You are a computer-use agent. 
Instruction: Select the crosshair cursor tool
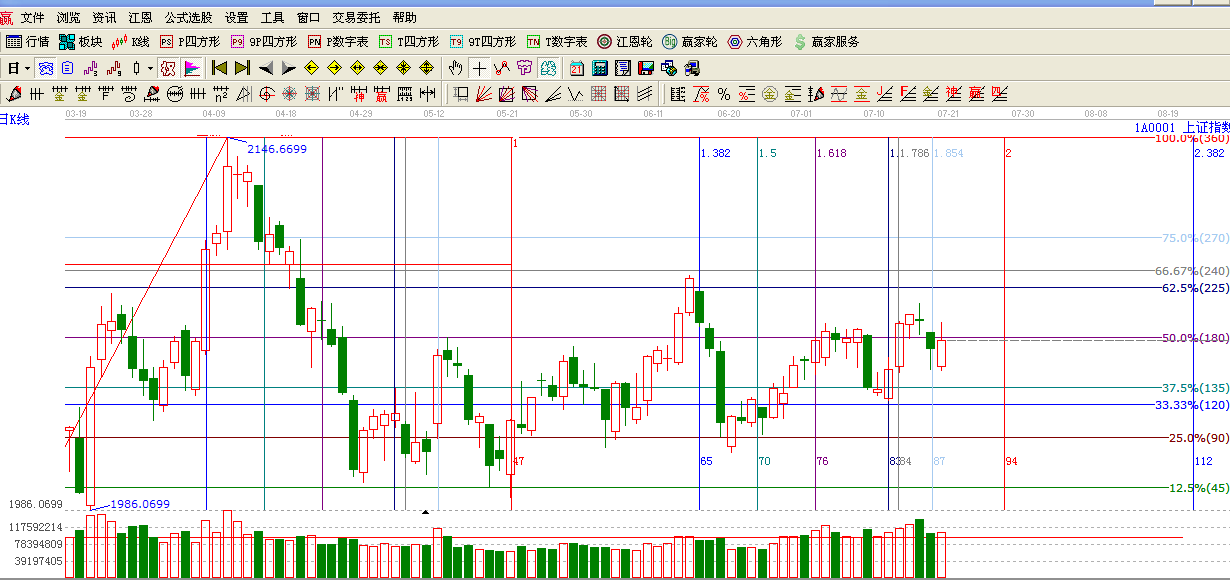[x=479, y=68]
